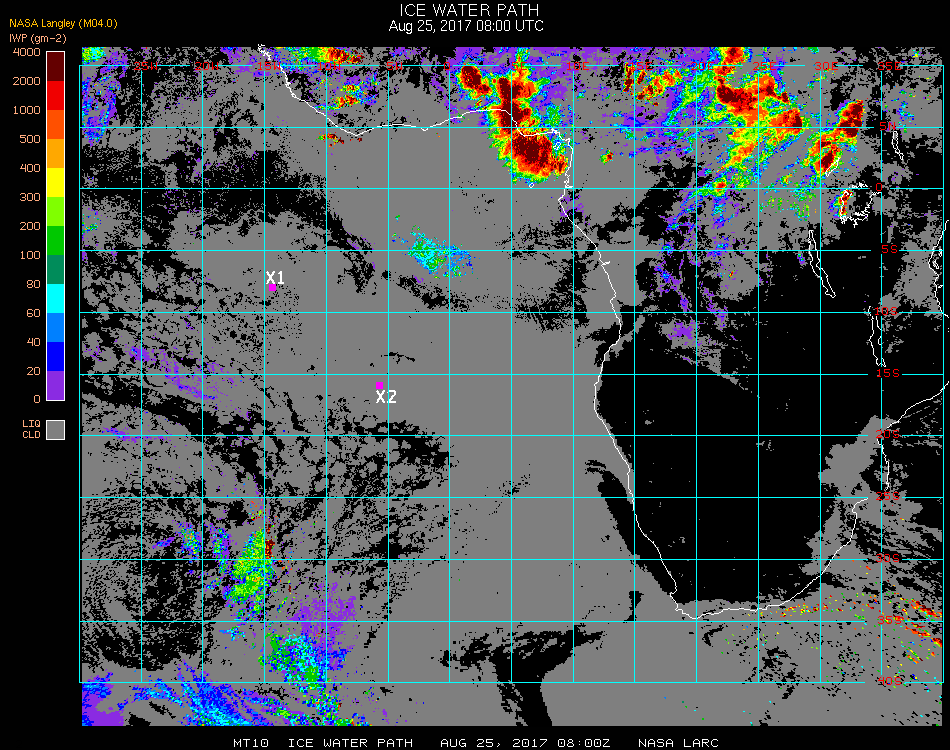Click the 'LIQ CLD' legend text
This screenshot has height=750, width=950.
(32, 429)
